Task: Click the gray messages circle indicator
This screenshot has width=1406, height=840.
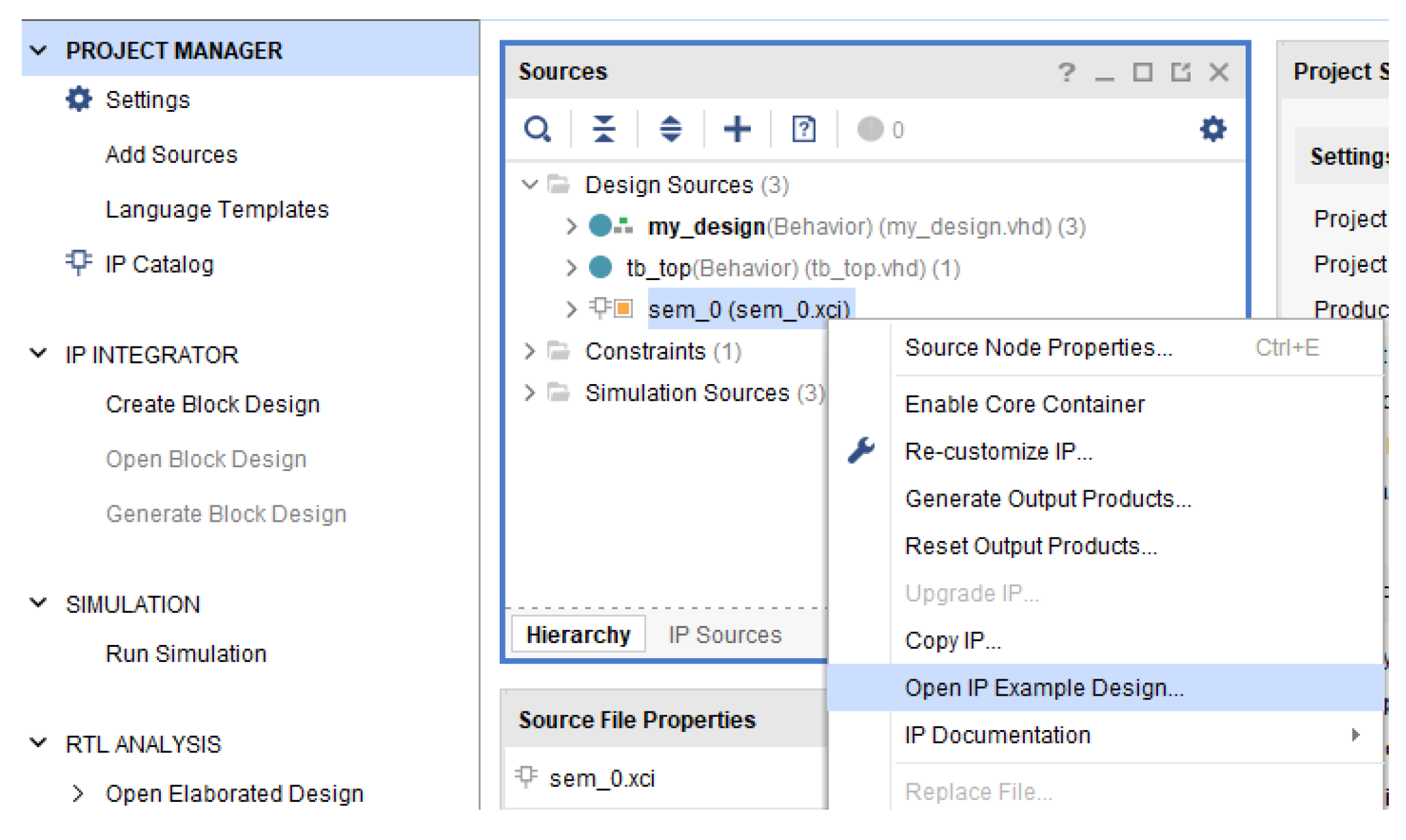Action: coord(870,129)
